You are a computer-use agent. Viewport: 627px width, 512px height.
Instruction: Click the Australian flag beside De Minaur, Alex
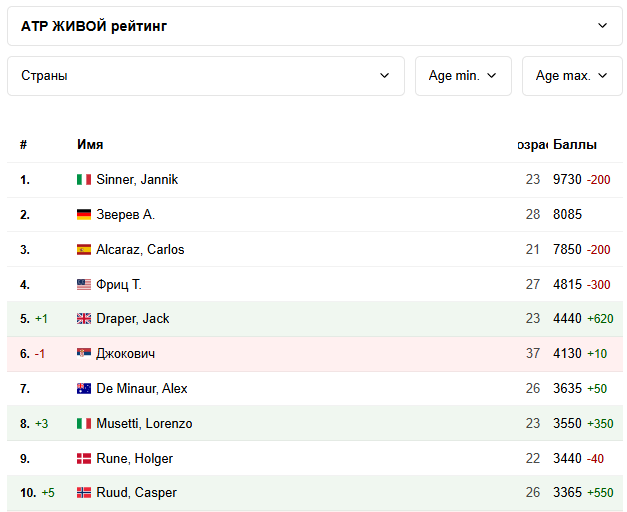84,389
